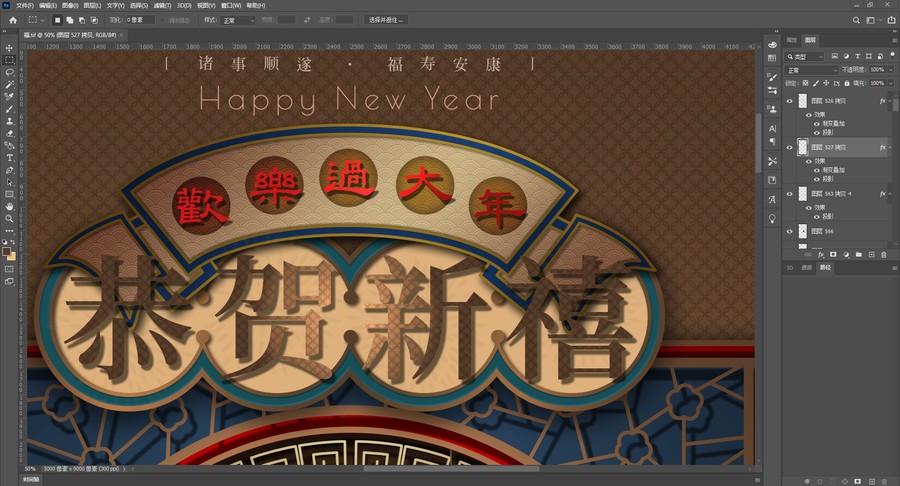Click background tan color swatch
900x486 pixels.
(12, 256)
